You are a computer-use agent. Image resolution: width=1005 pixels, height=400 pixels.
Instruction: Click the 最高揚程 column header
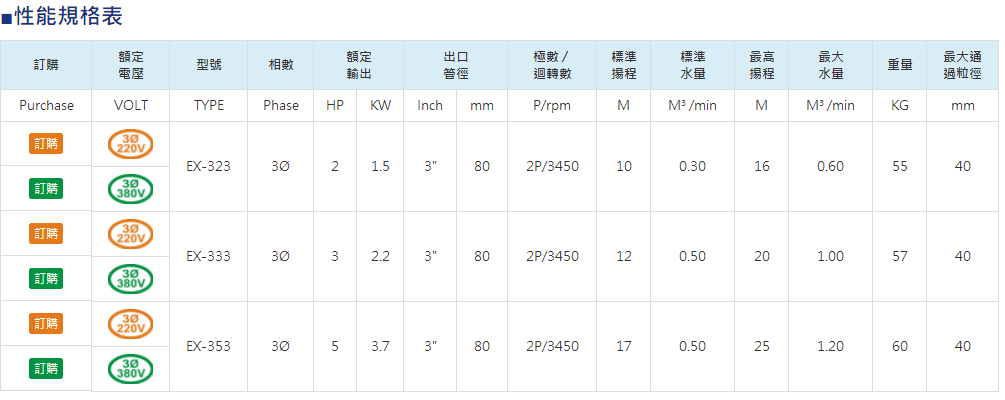pos(761,65)
